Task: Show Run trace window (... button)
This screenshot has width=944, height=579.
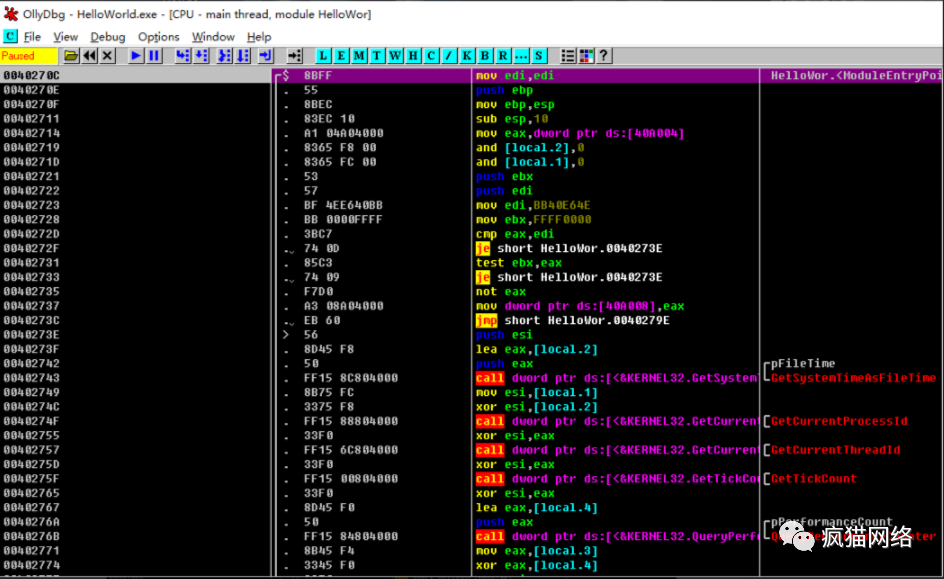Action: [x=521, y=56]
